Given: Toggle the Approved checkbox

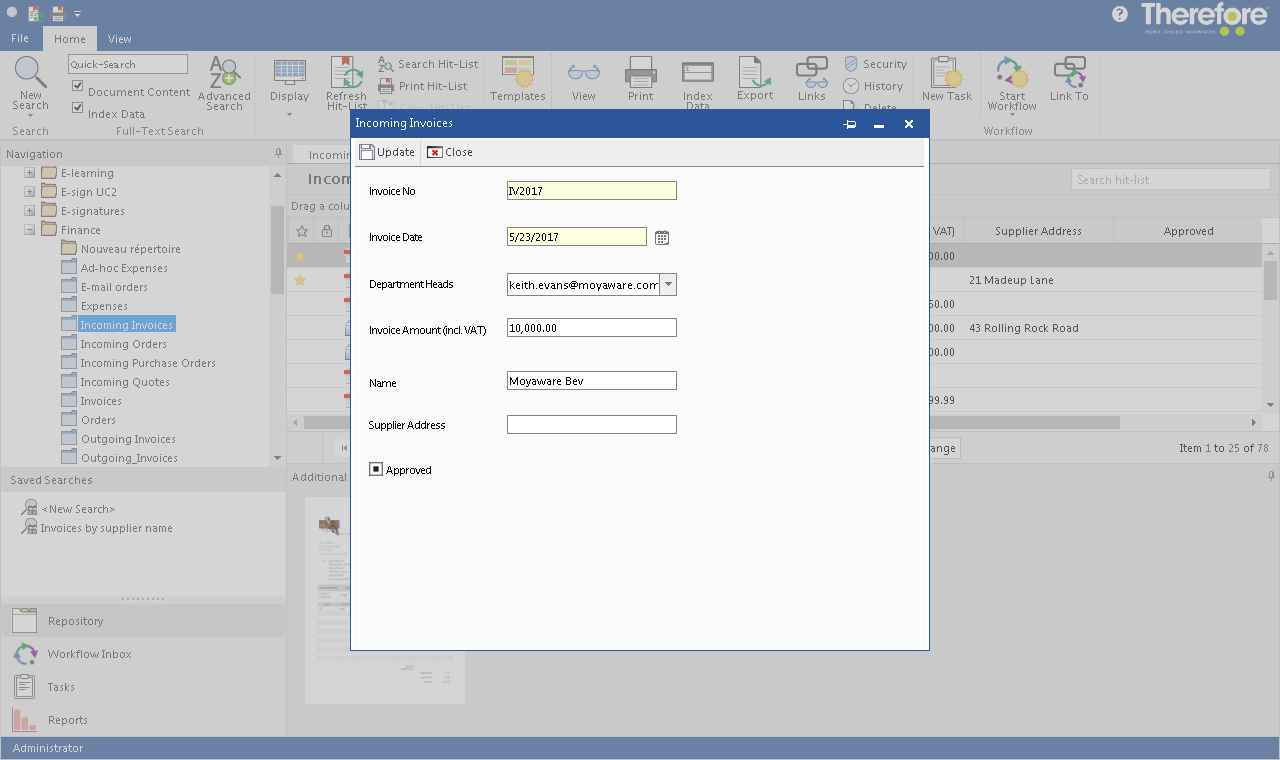Looking at the screenshot, I should [x=375, y=468].
